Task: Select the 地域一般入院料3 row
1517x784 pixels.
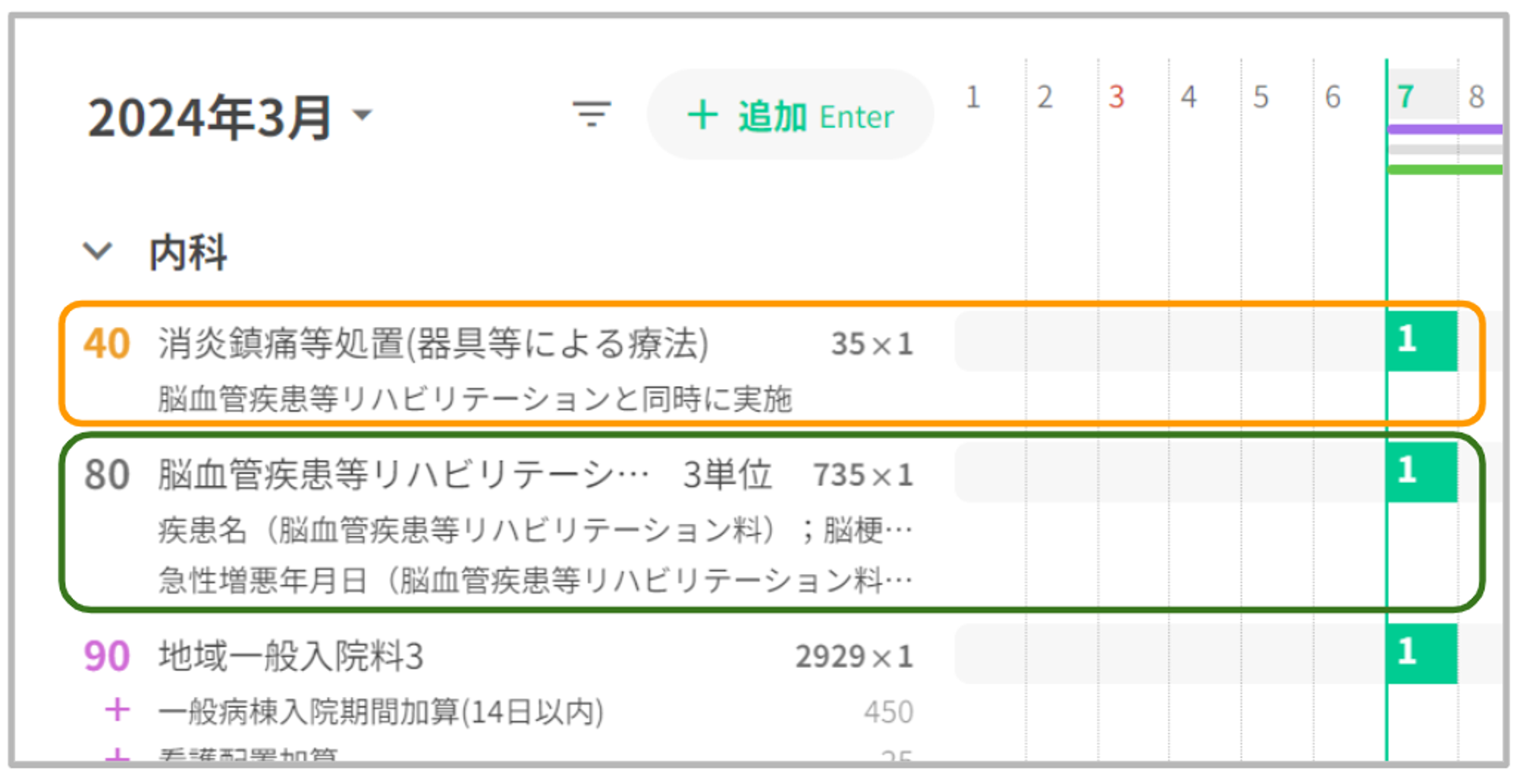Action: pos(291,656)
